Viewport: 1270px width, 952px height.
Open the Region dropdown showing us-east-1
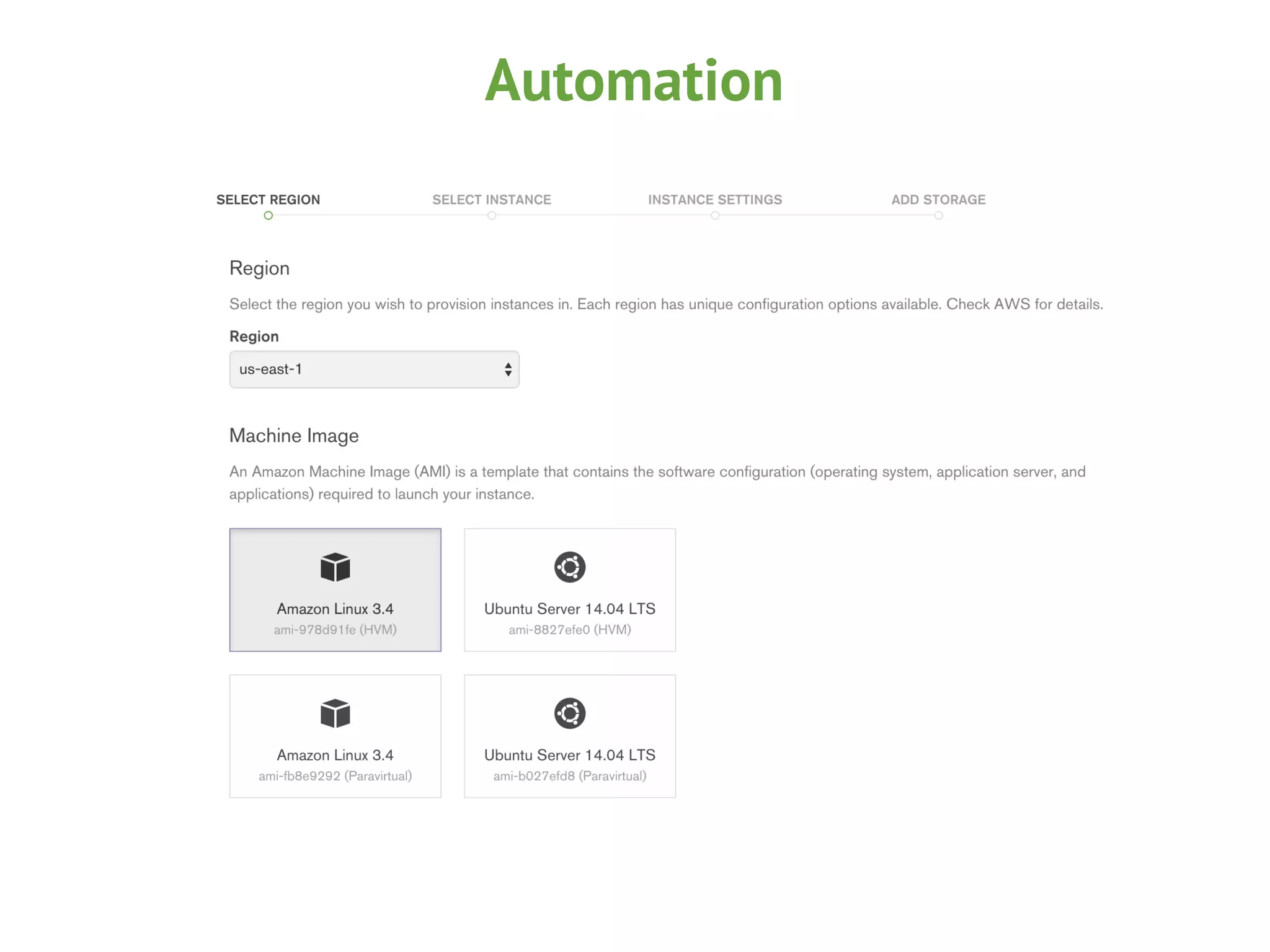pos(374,369)
